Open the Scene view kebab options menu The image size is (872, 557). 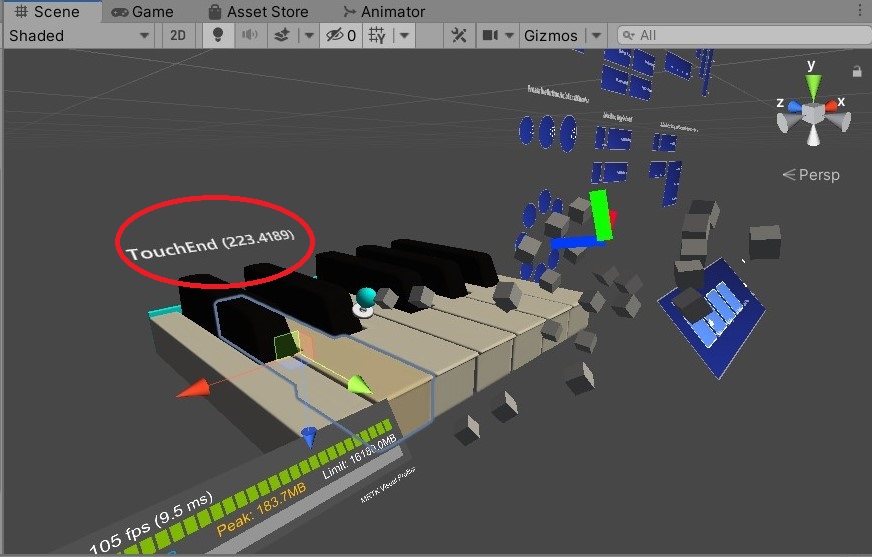[x=860, y=11]
